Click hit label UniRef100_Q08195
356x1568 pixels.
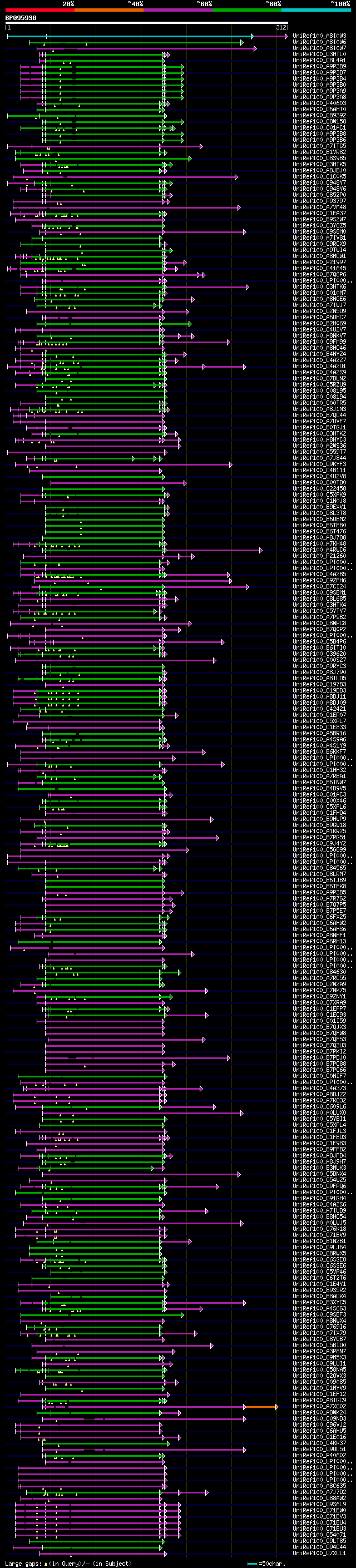pos(319,391)
